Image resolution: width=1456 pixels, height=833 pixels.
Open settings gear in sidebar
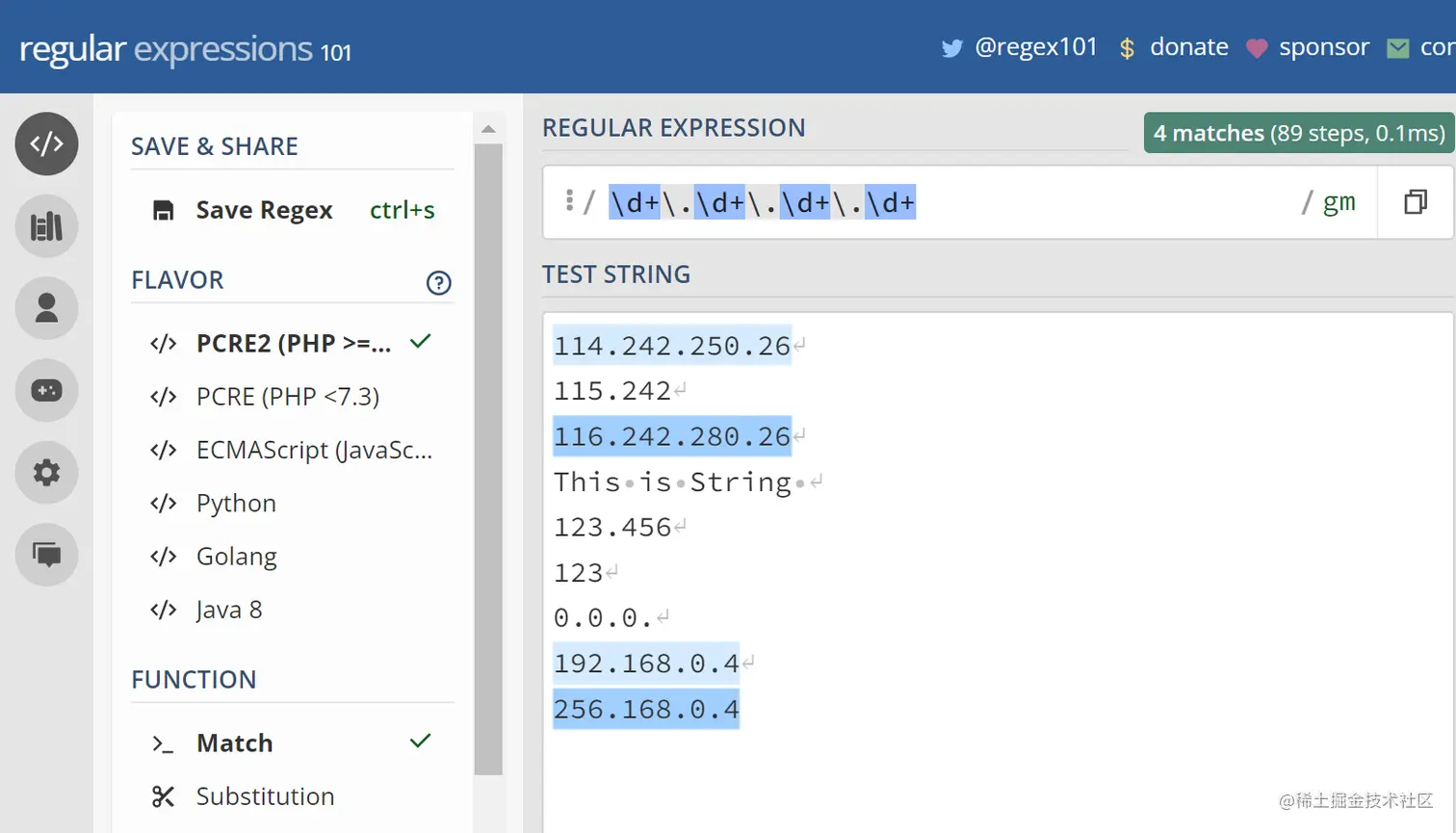pyautogui.click(x=46, y=472)
